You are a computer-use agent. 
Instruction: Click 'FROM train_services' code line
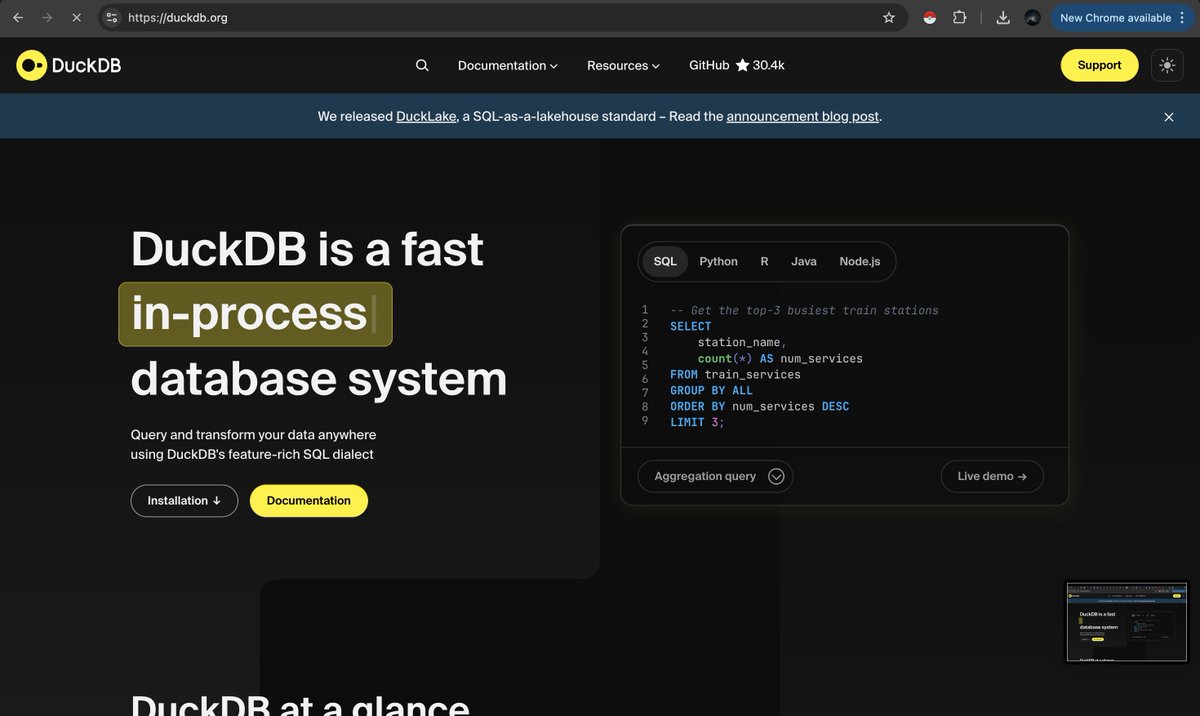(x=735, y=374)
